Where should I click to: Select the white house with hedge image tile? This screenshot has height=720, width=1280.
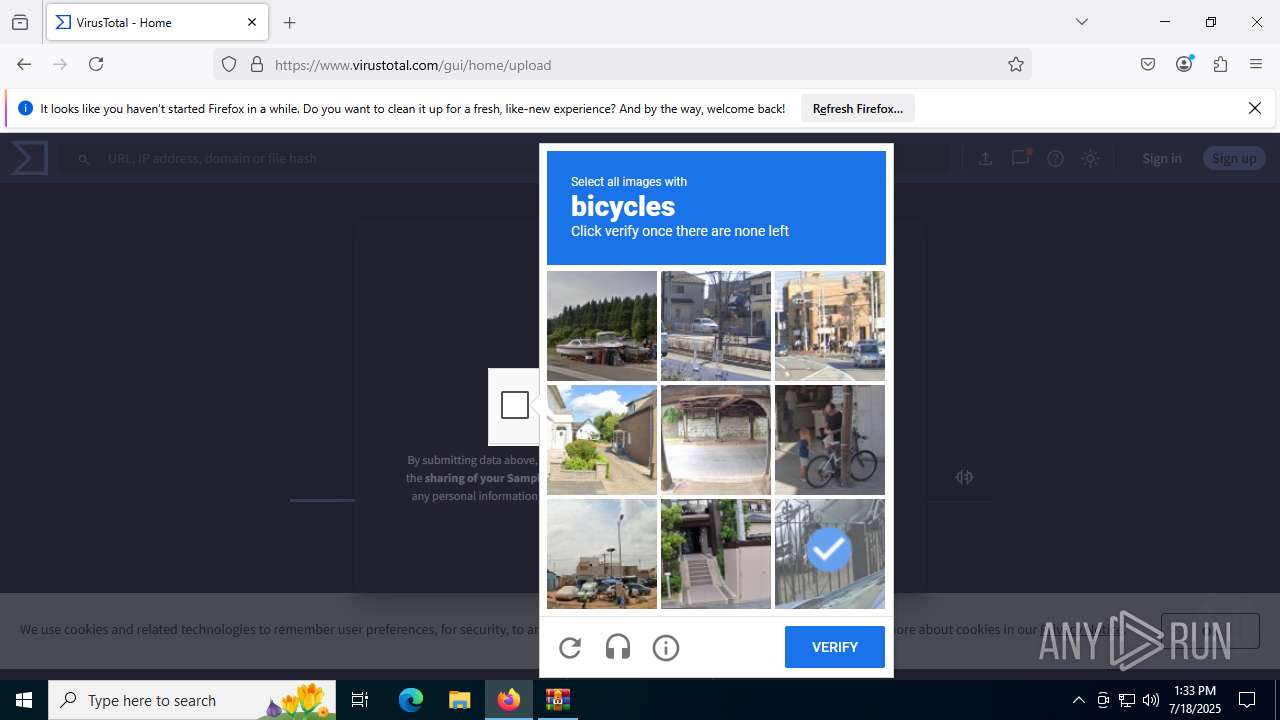(602, 440)
